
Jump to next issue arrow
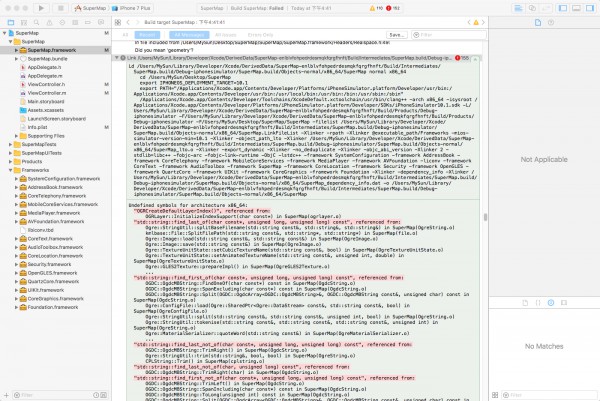[483, 23]
